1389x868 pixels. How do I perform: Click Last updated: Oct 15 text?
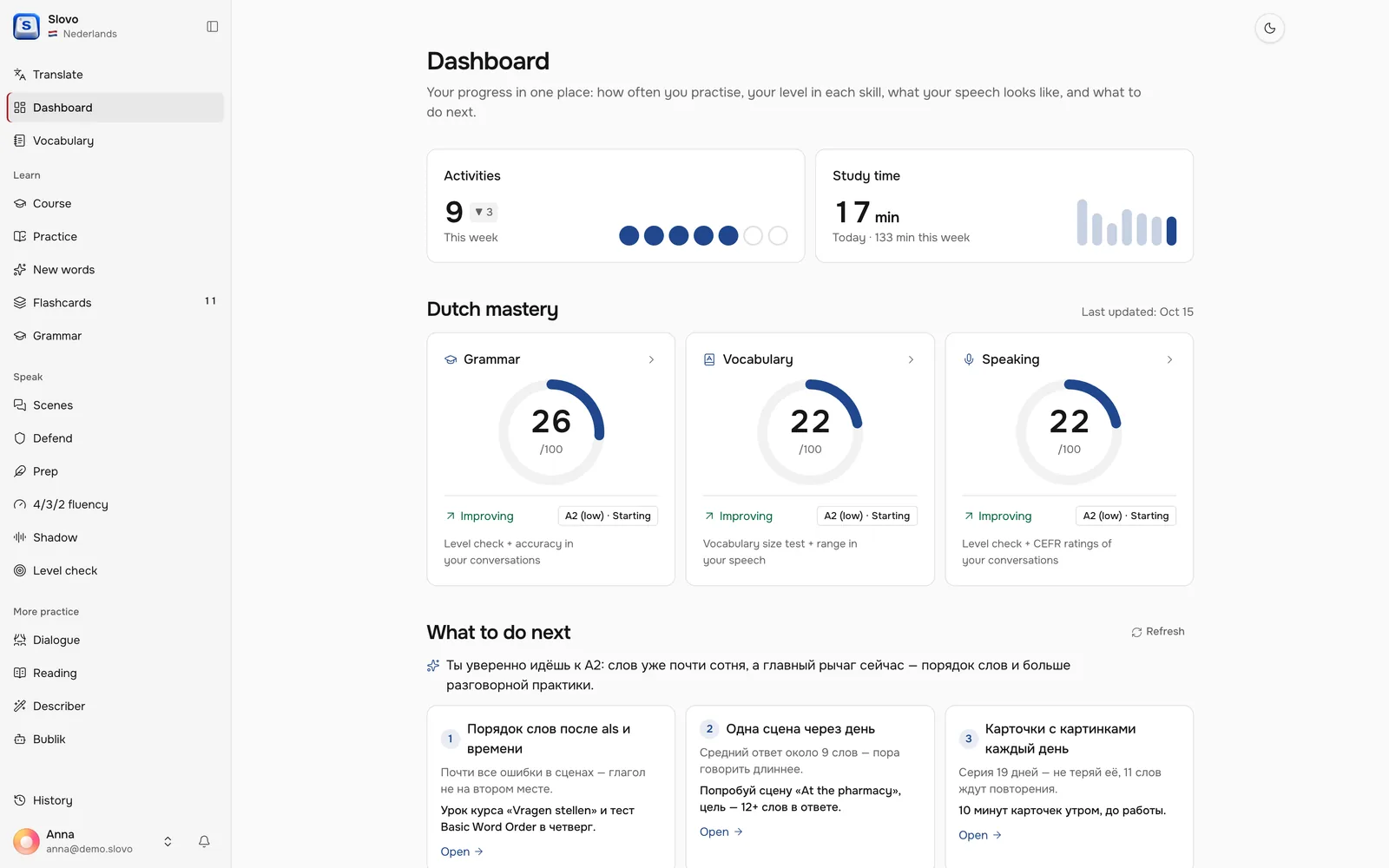pos(1137,312)
